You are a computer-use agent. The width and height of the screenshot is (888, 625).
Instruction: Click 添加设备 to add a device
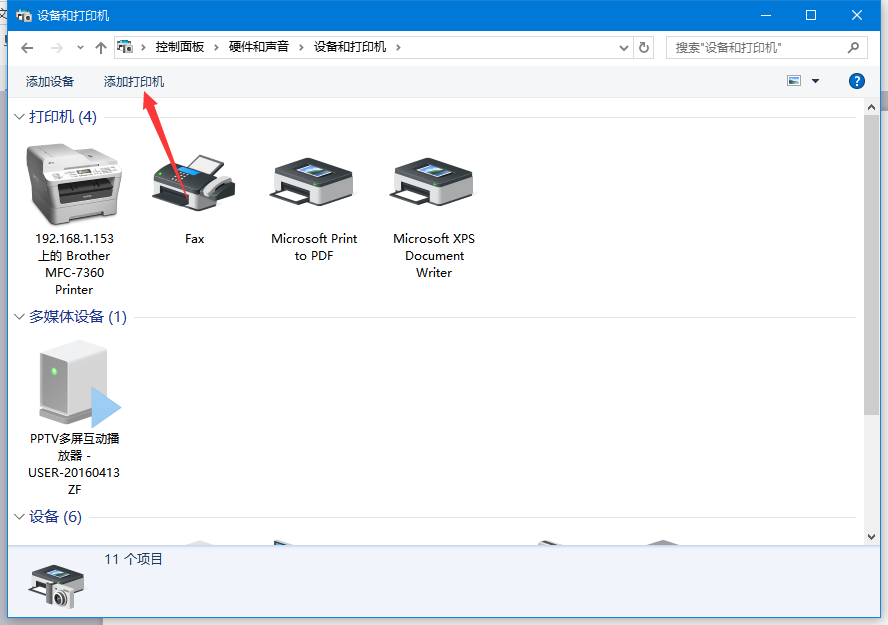pos(49,81)
